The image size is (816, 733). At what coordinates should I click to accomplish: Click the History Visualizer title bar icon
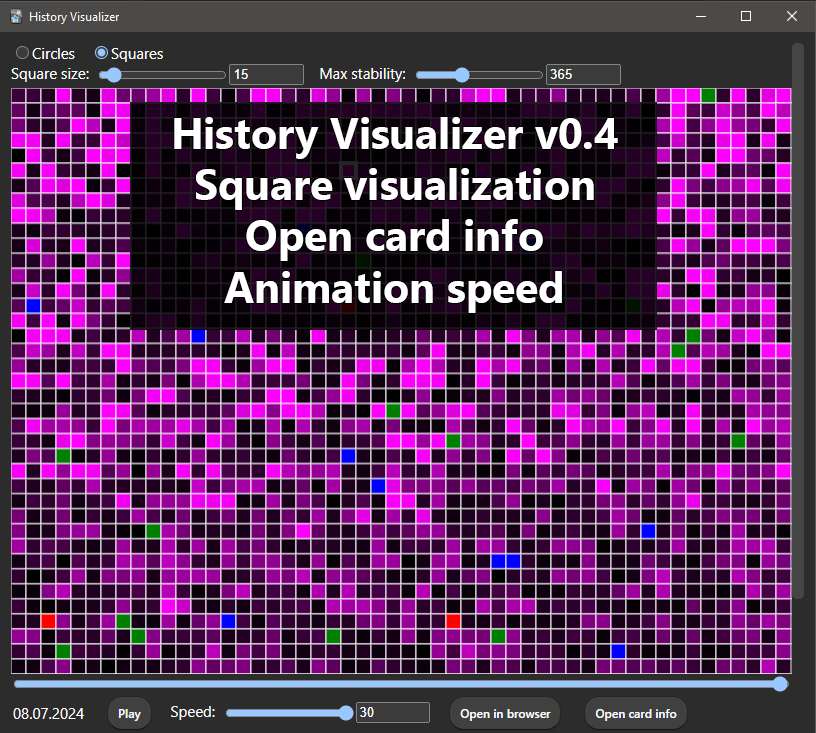point(16,17)
